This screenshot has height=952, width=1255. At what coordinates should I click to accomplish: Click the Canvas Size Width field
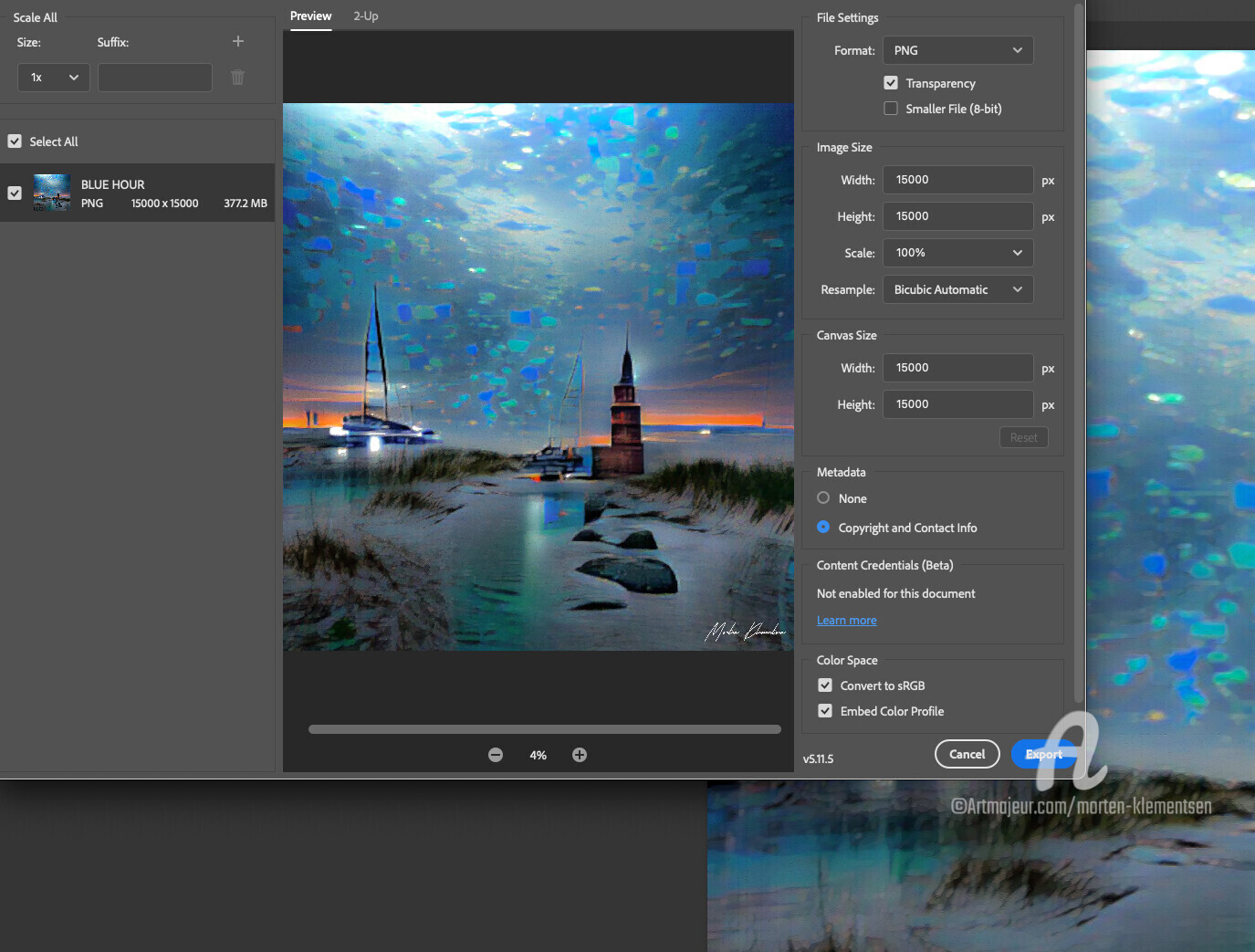coord(958,368)
